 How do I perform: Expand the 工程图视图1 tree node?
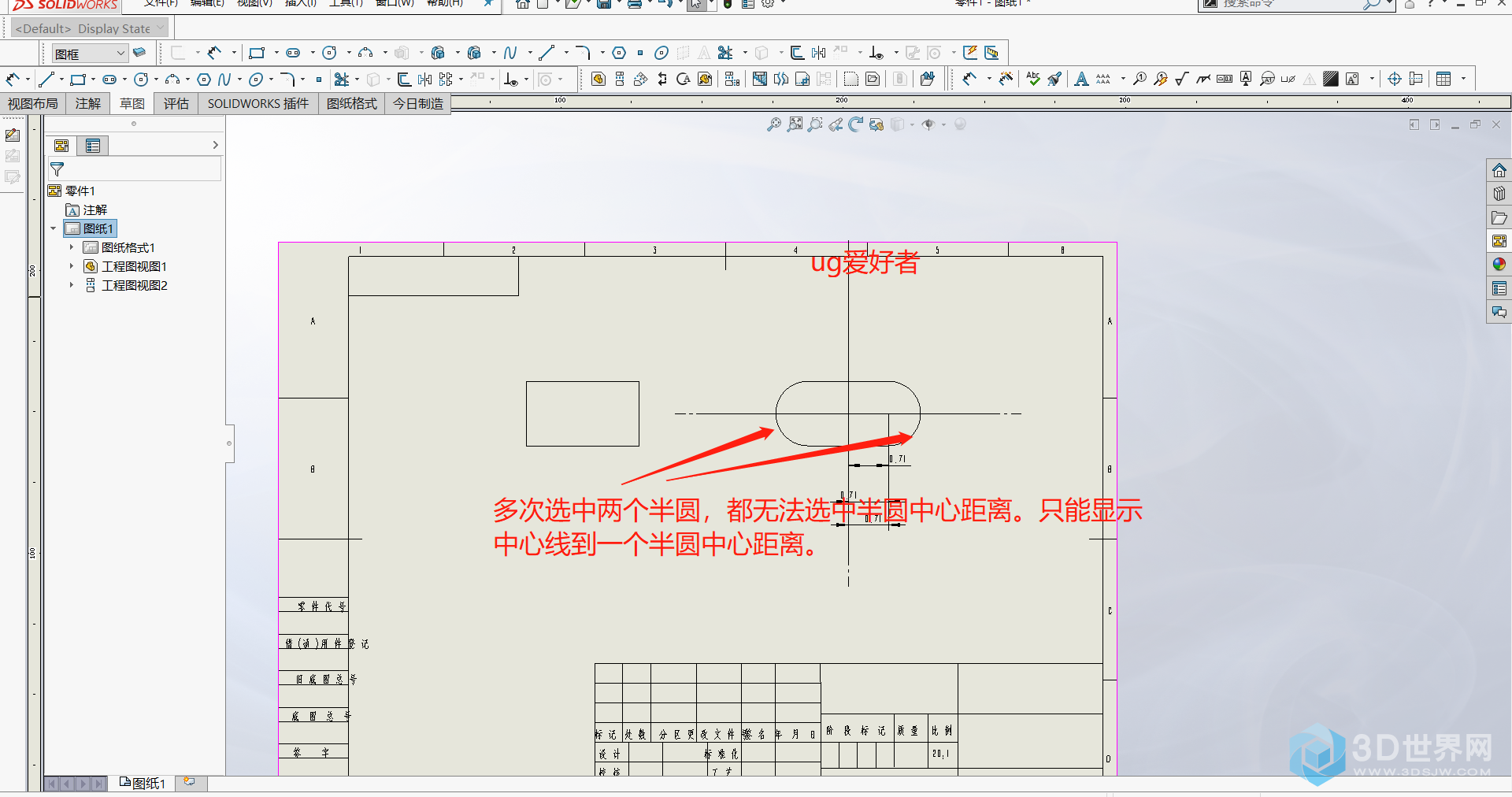72,266
